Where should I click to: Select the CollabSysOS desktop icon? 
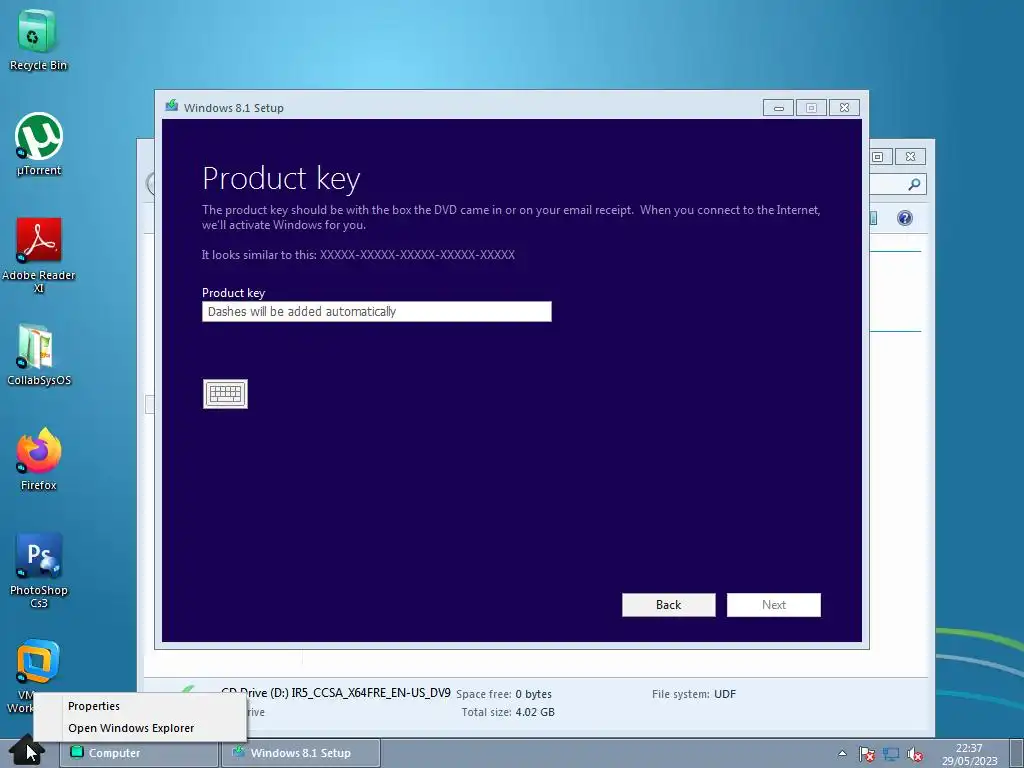point(39,355)
